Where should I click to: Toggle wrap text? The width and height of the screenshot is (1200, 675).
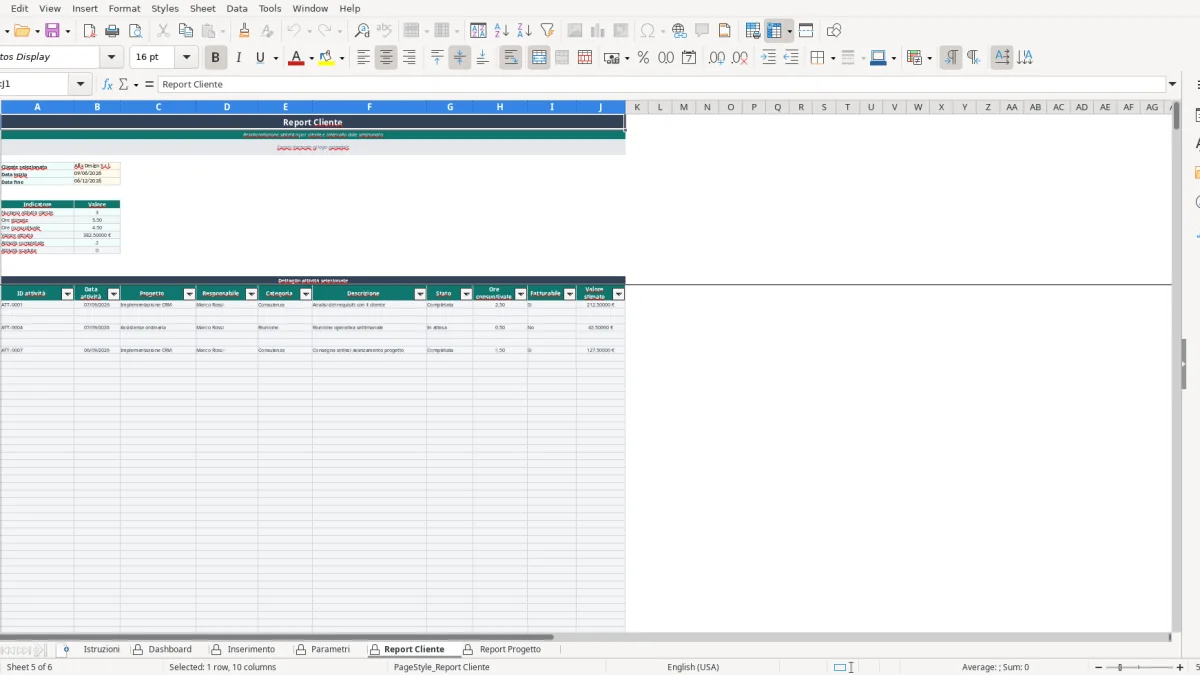[x=511, y=58]
